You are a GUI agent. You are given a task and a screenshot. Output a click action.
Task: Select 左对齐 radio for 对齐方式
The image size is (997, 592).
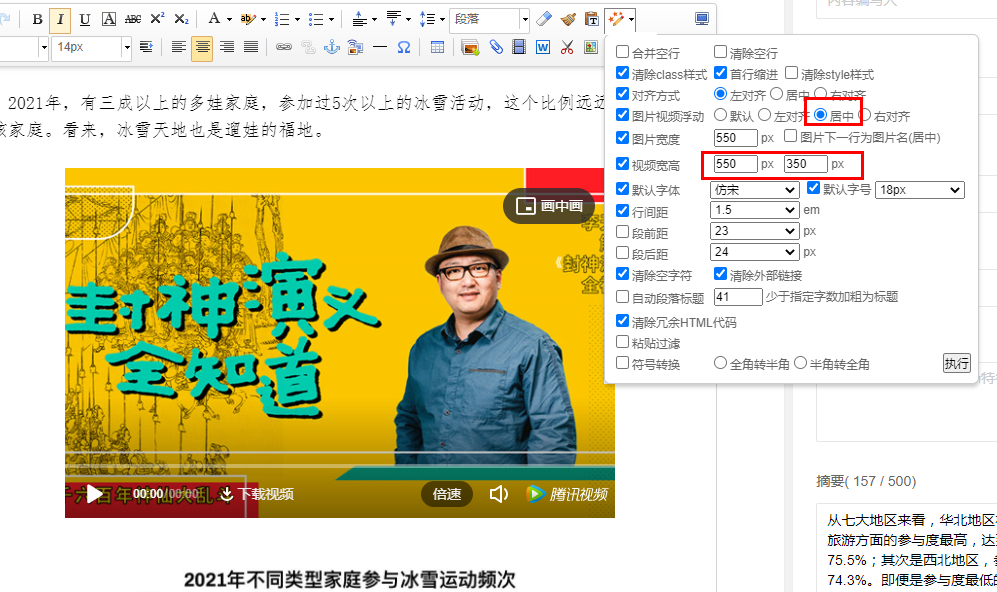tap(720, 94)
